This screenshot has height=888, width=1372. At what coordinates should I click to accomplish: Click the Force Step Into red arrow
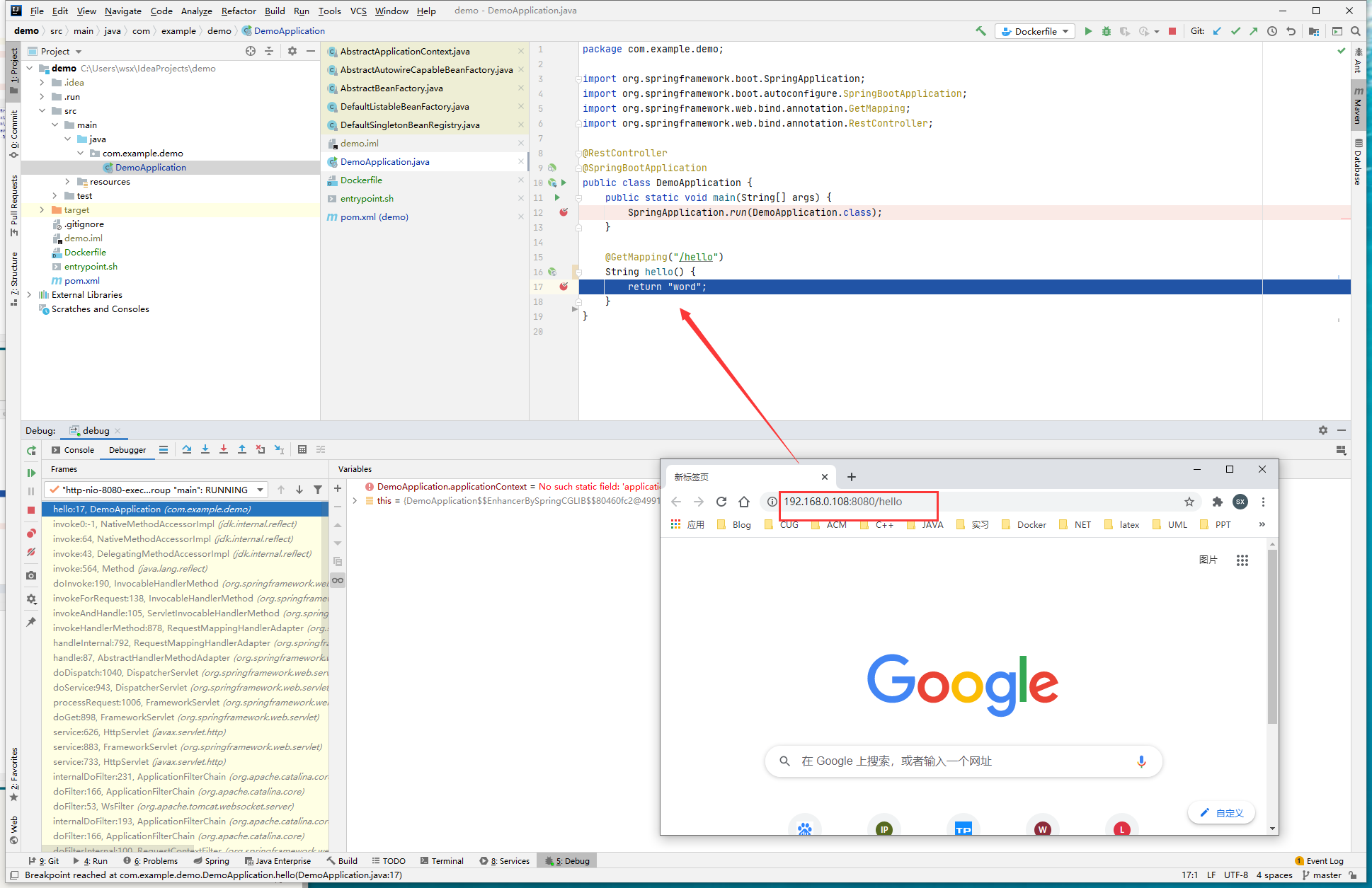[224, 449]
